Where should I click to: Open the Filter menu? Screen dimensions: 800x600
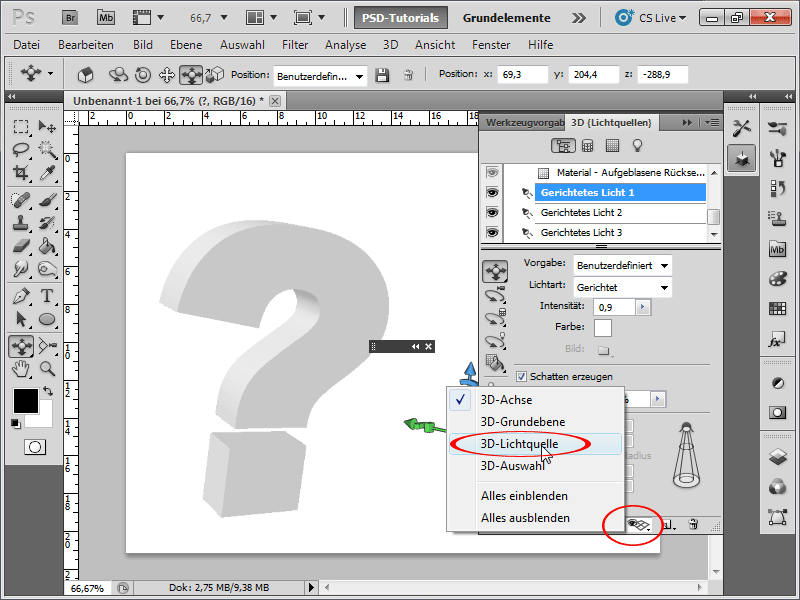coord(295,45)
